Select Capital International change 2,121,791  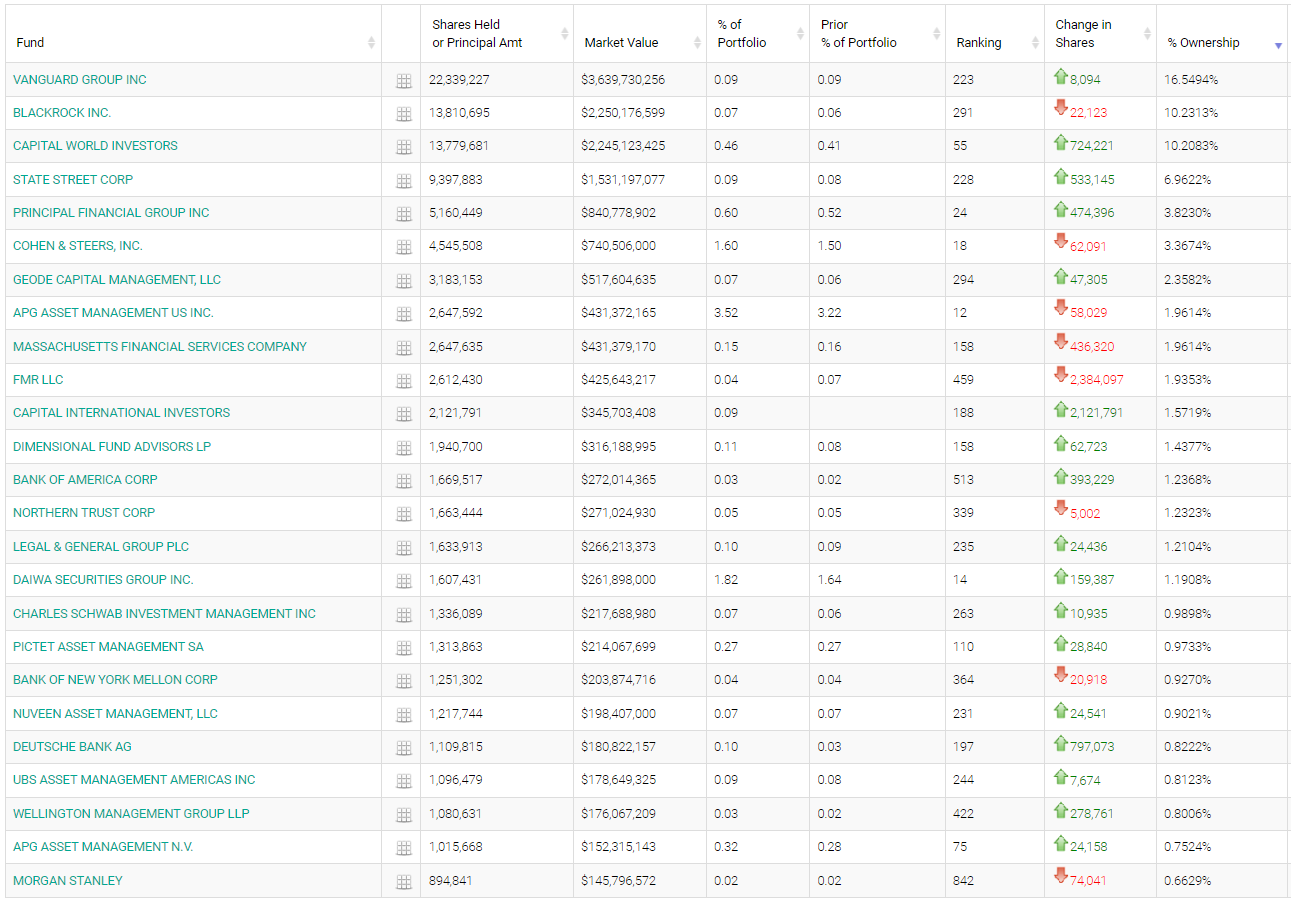1096,413
